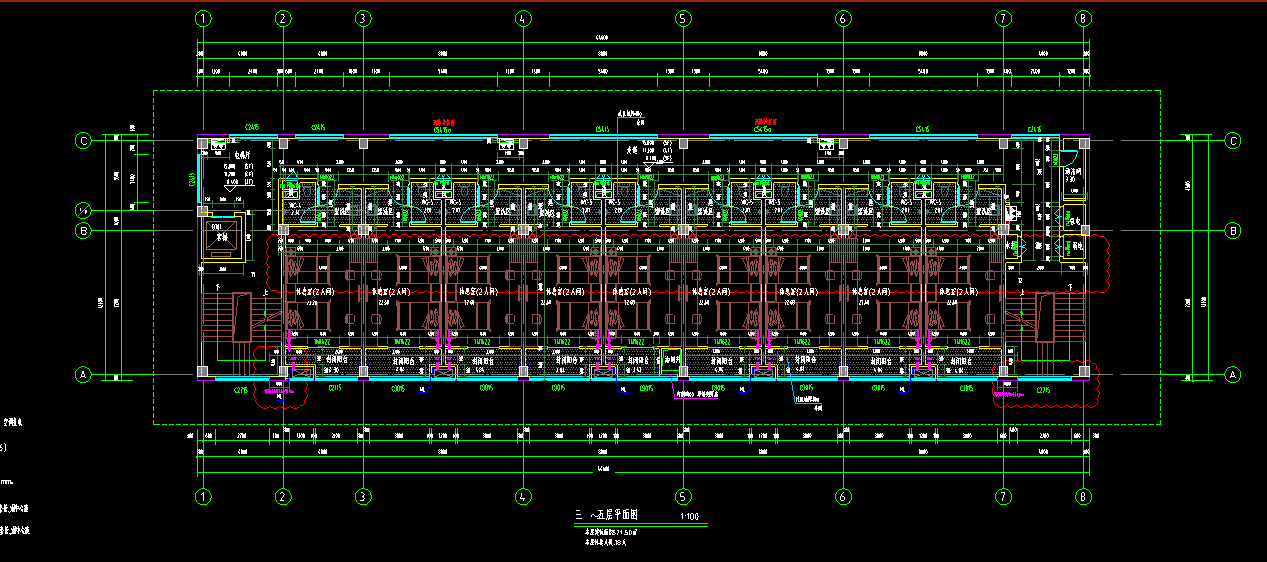
Task: Click the 电梯厅 elevator hall label
Action: point(242,156)
